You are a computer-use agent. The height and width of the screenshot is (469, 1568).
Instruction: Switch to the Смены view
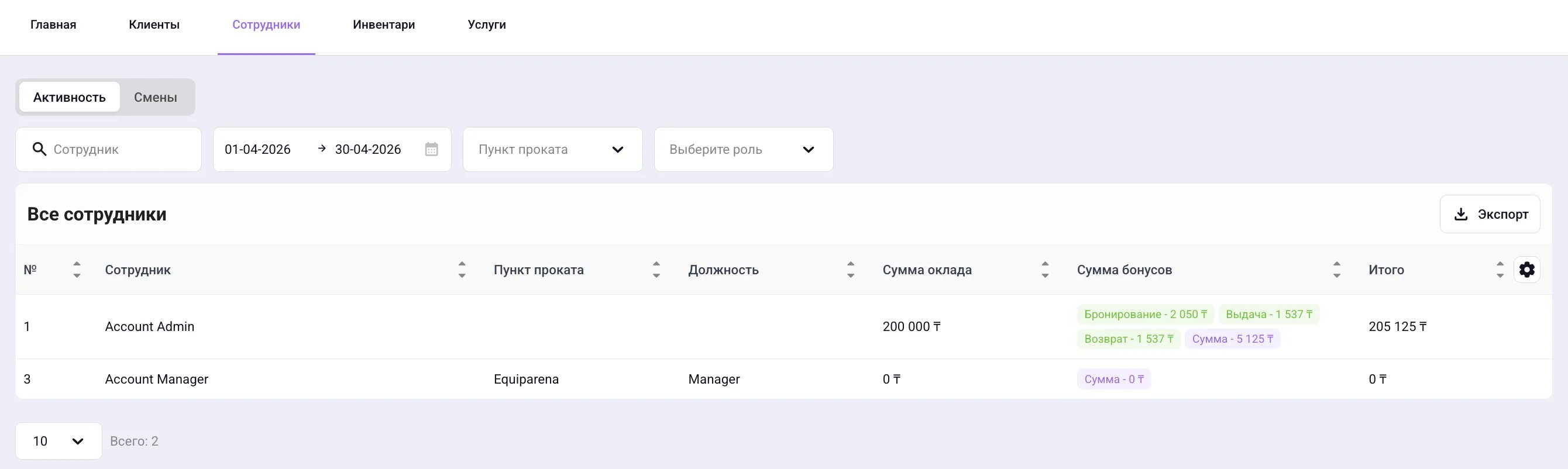coord(156,97)
